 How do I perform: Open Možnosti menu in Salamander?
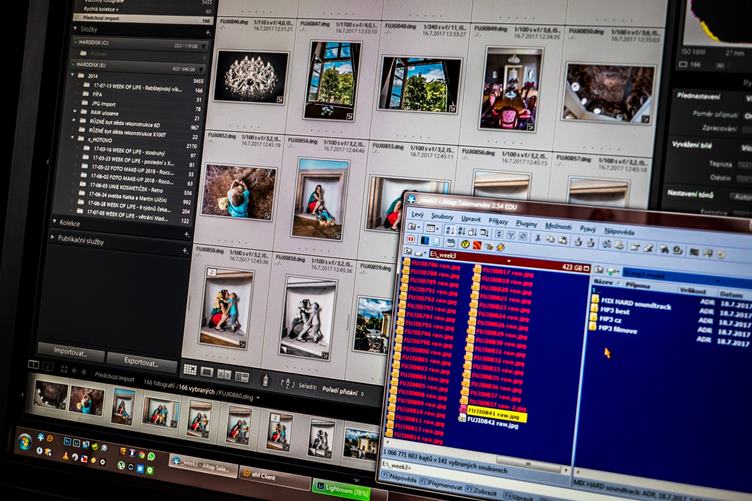tap(558, 226)
